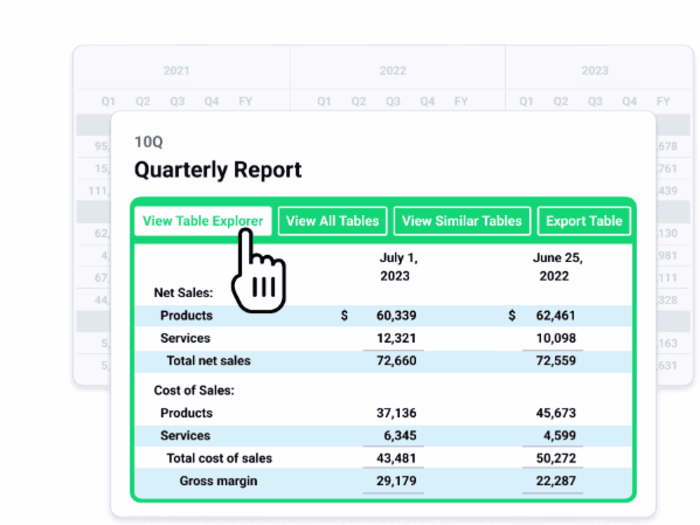This screenshot has height=525, width=700.
Task: Click the 2023 year header in background table
Action: pos(594,71)
